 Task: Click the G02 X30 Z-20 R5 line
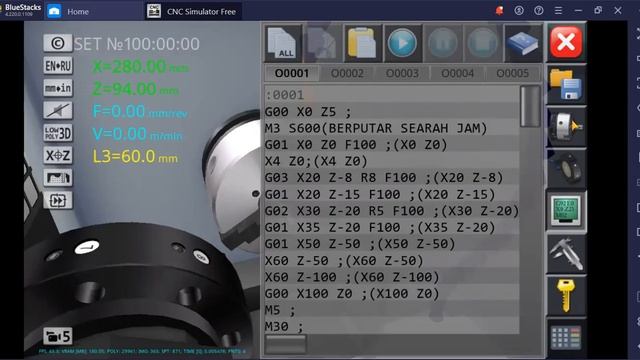[x=392, y=211]
